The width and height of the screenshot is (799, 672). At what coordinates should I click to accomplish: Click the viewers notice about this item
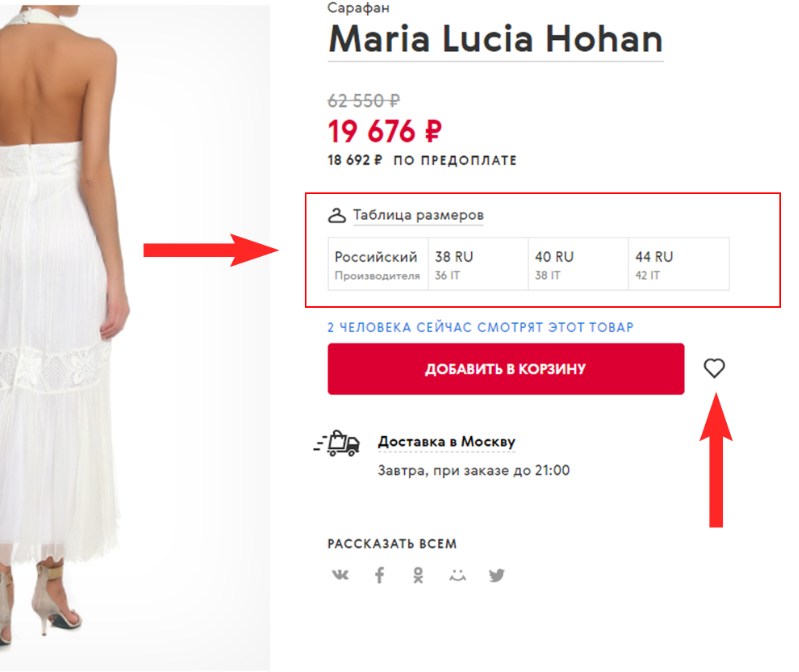[x=480, y=327]
